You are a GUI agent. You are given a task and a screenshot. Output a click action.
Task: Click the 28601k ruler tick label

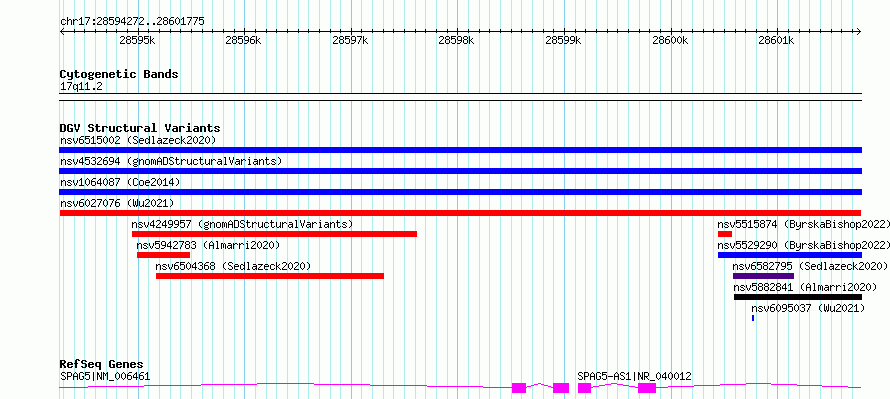click(x=776, y=40)
